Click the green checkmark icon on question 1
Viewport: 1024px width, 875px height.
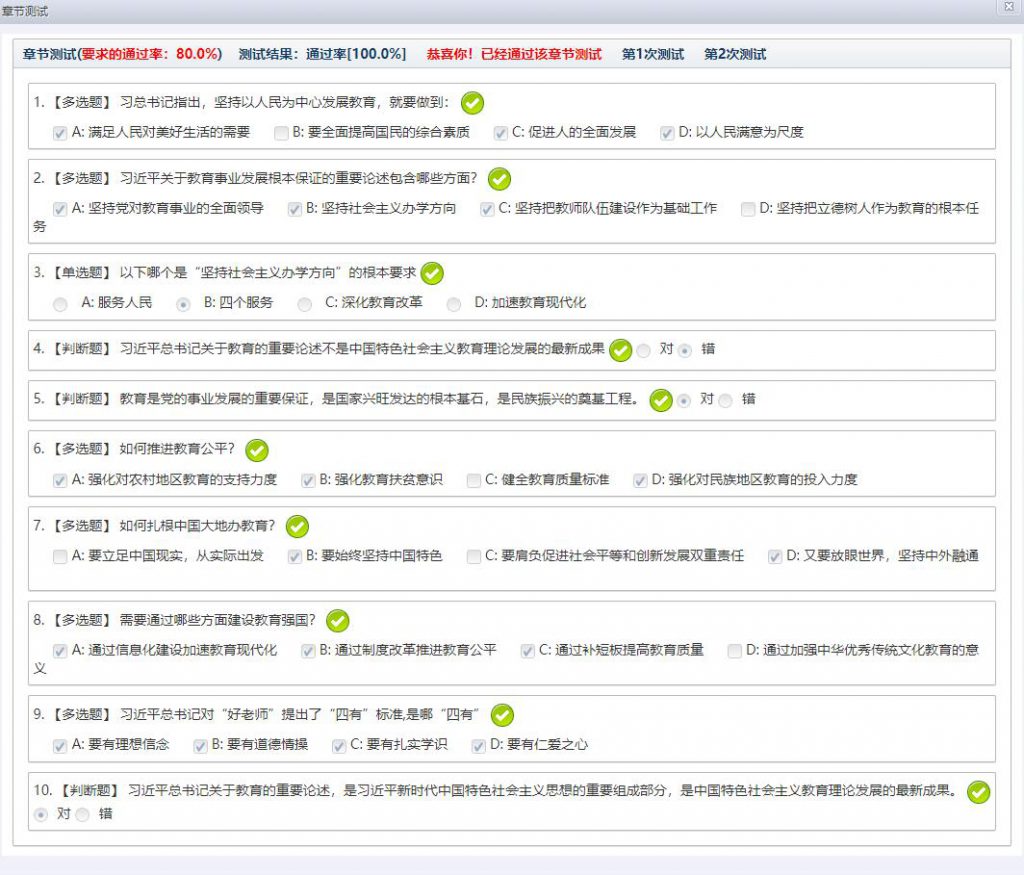click(x=472, y=103)
